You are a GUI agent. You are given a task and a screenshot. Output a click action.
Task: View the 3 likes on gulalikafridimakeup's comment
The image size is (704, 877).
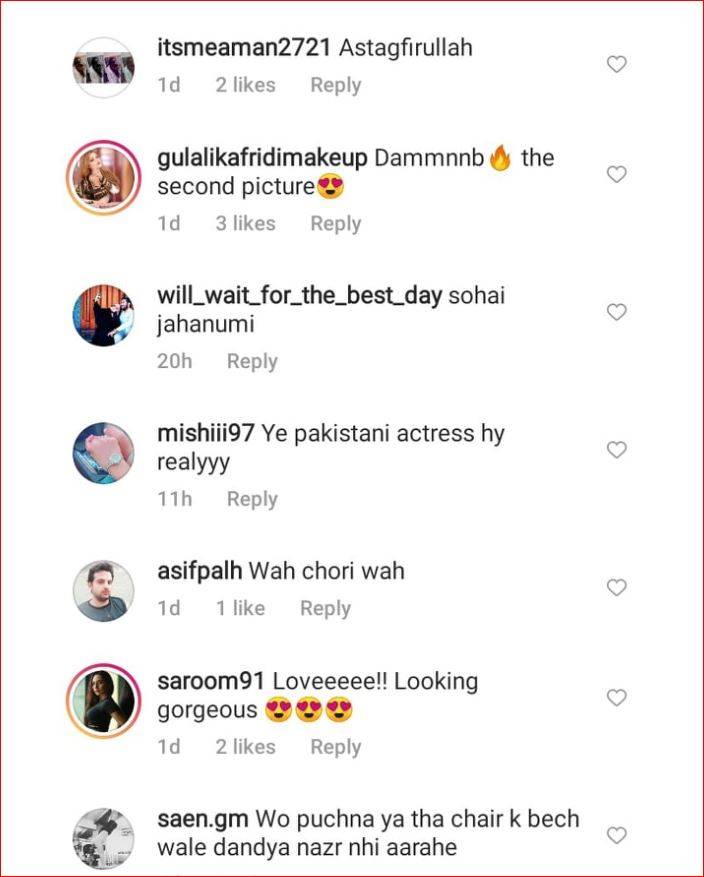[245, 224]
